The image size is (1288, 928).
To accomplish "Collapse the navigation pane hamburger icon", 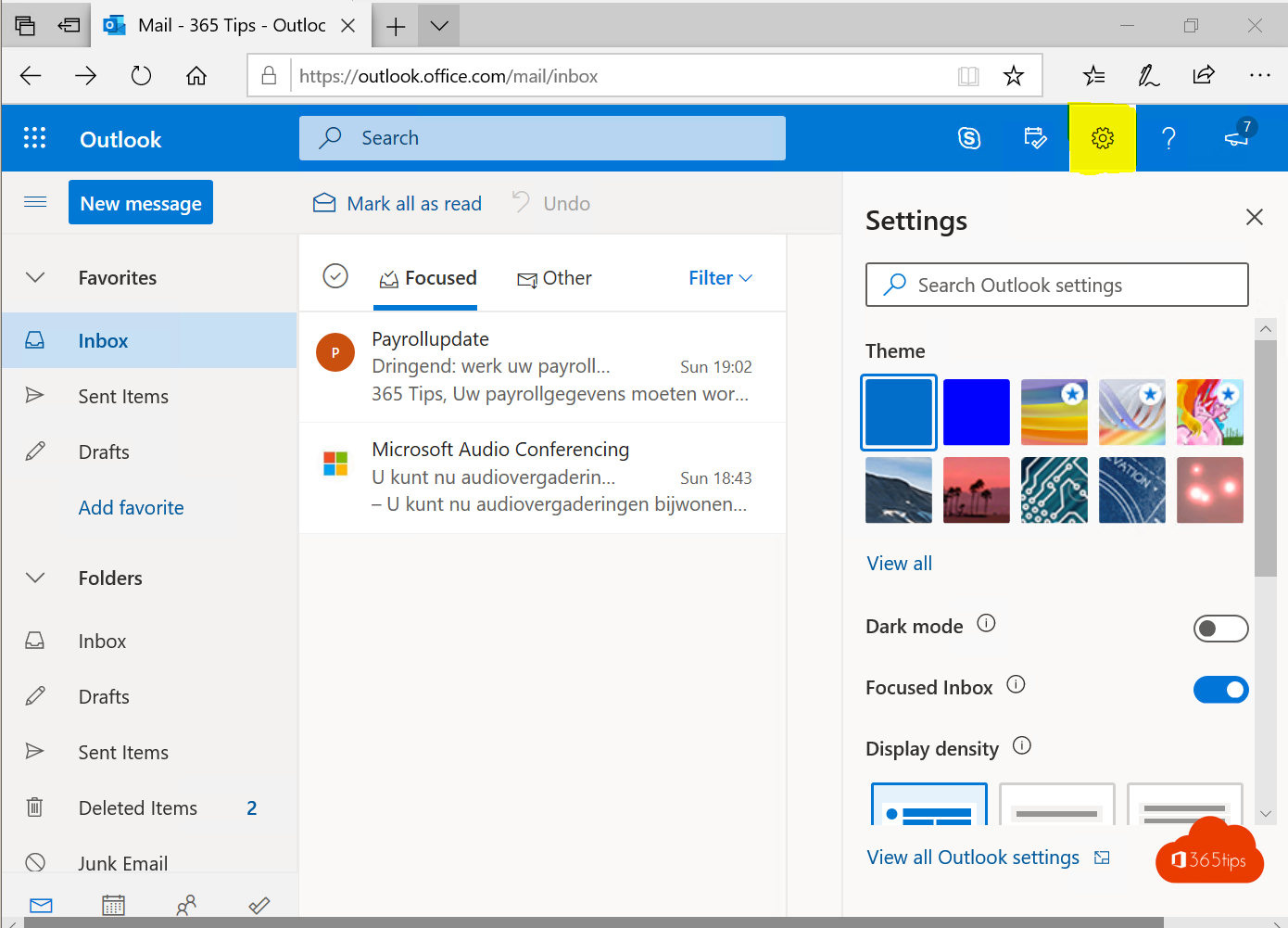I will pos(35,202).
